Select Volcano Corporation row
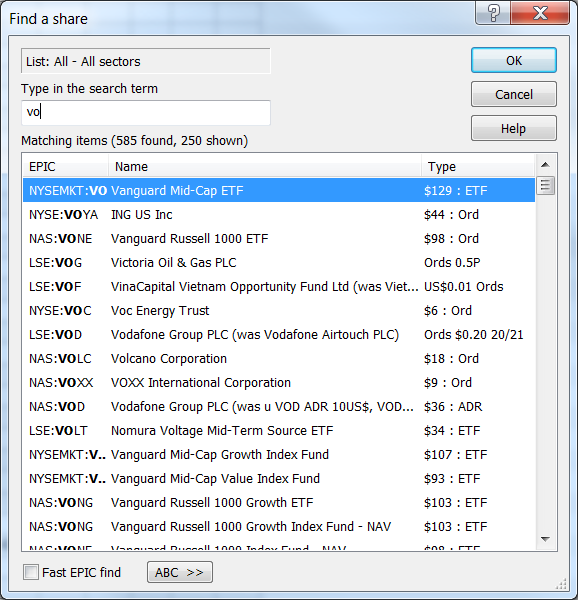Viewport: 578px width, 600px height. (x=279, y=359)
